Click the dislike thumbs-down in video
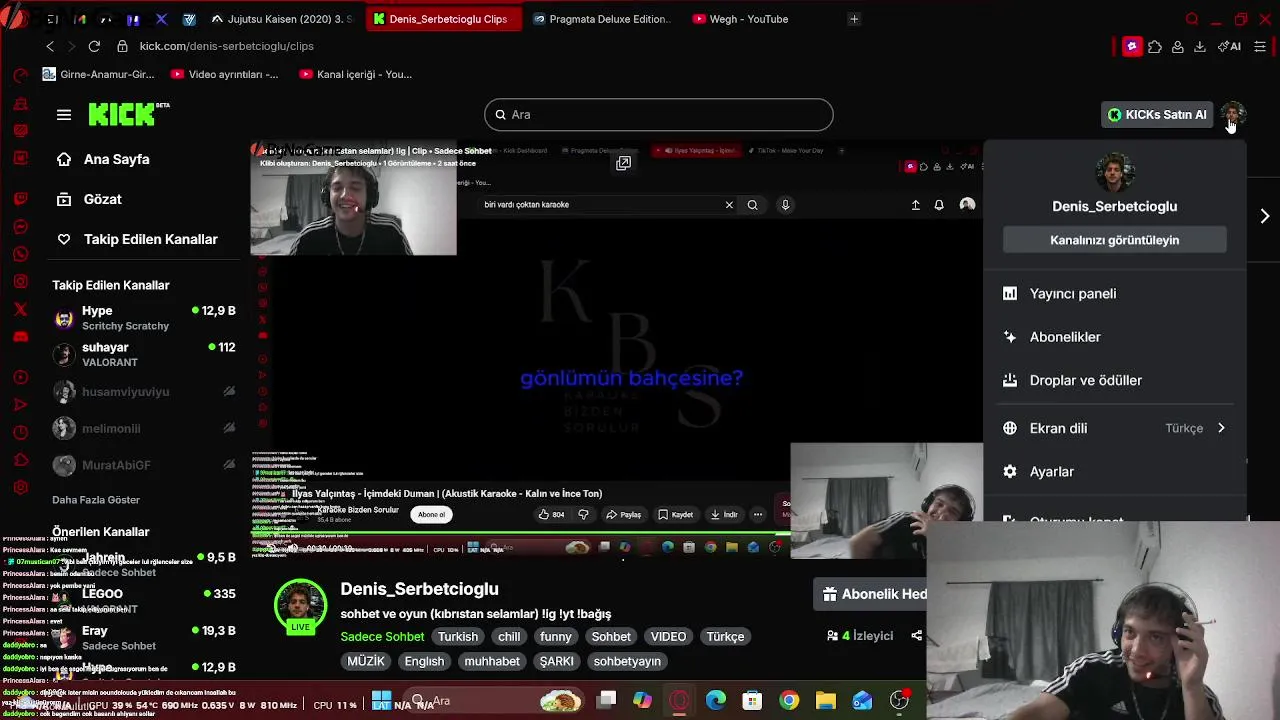Screen dimensions: 1280x720 pyautogui.click(x=583, y=515)
